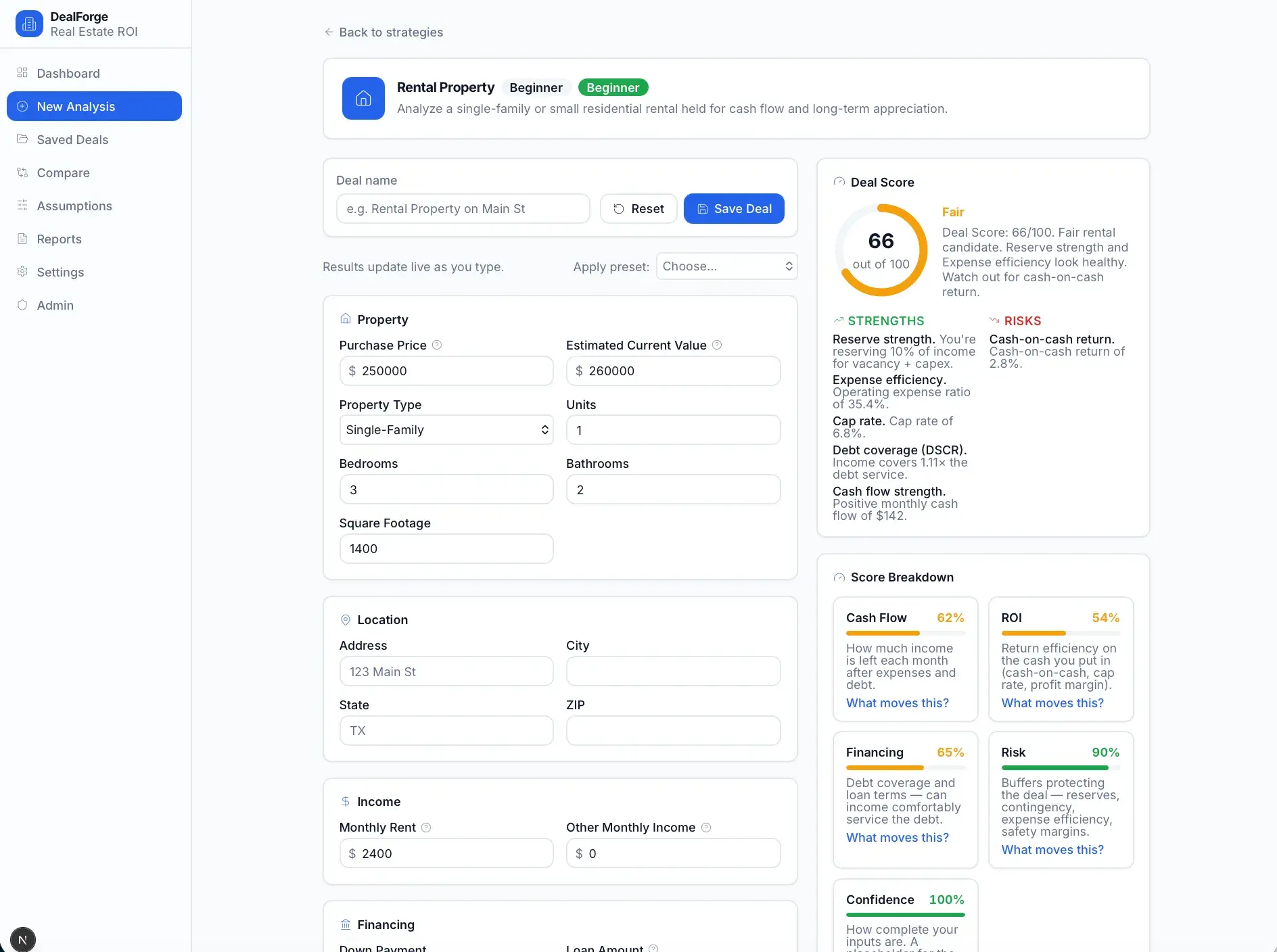Click the Reports document icon
The image size is (1277, 952).
point(22,238)
